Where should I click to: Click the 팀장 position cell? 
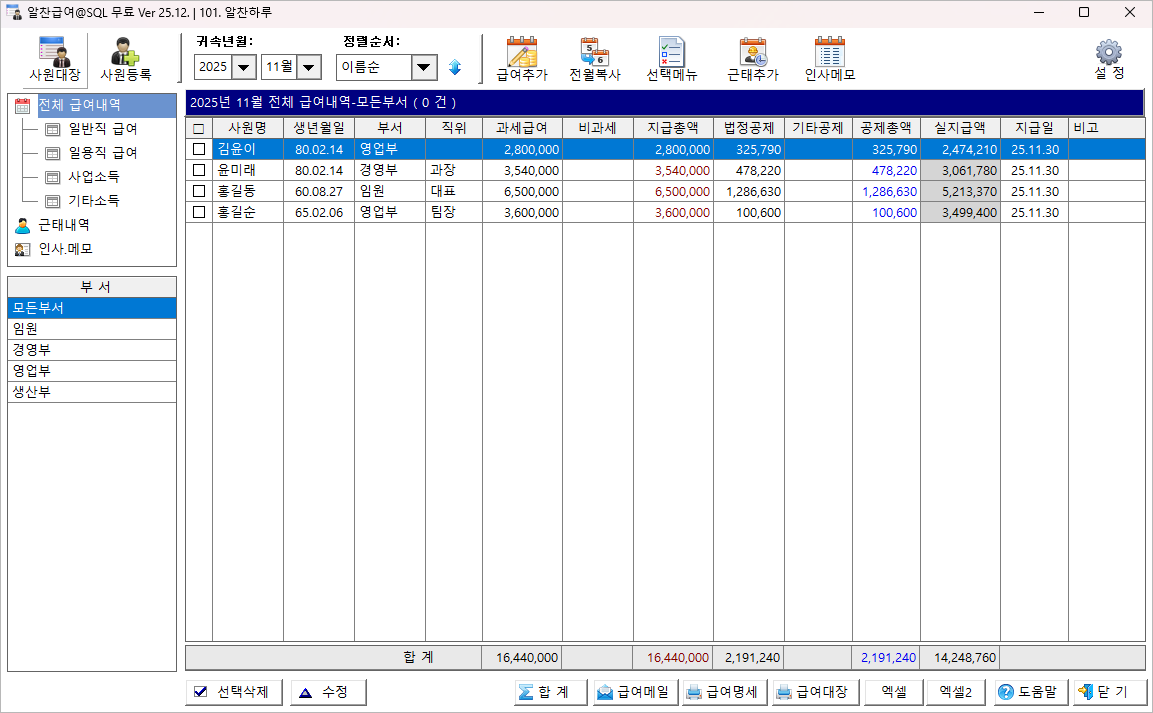pos(454,212)
